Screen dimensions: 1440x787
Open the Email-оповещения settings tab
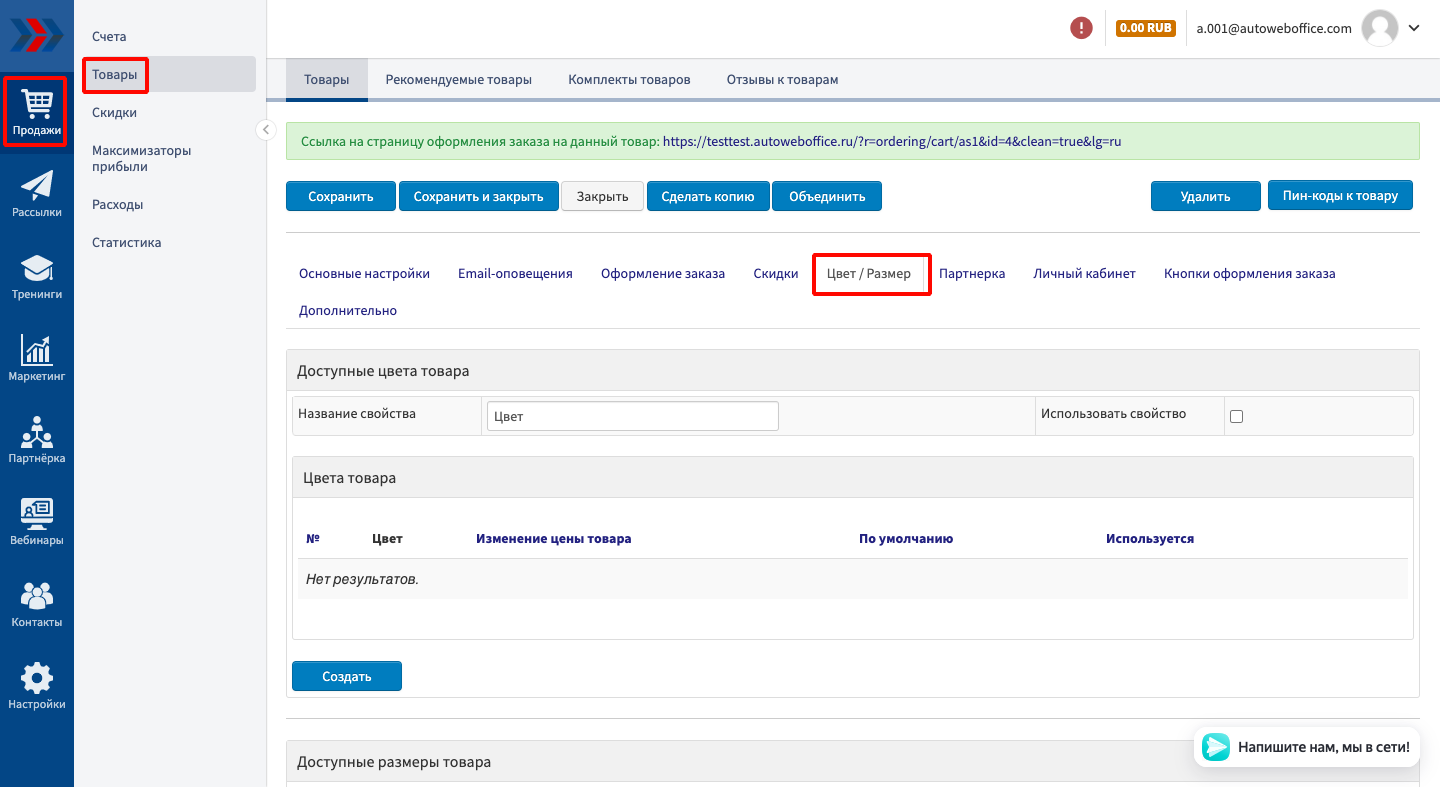515,273
